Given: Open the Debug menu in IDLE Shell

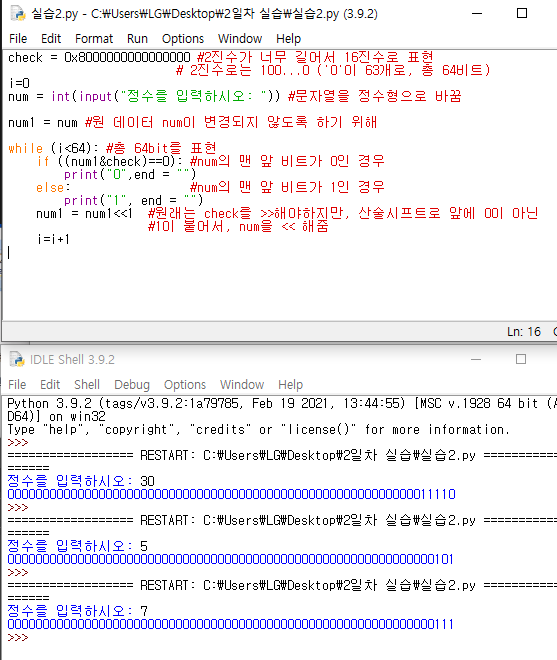Looking at the screenshot, I should tap(132, 384).
